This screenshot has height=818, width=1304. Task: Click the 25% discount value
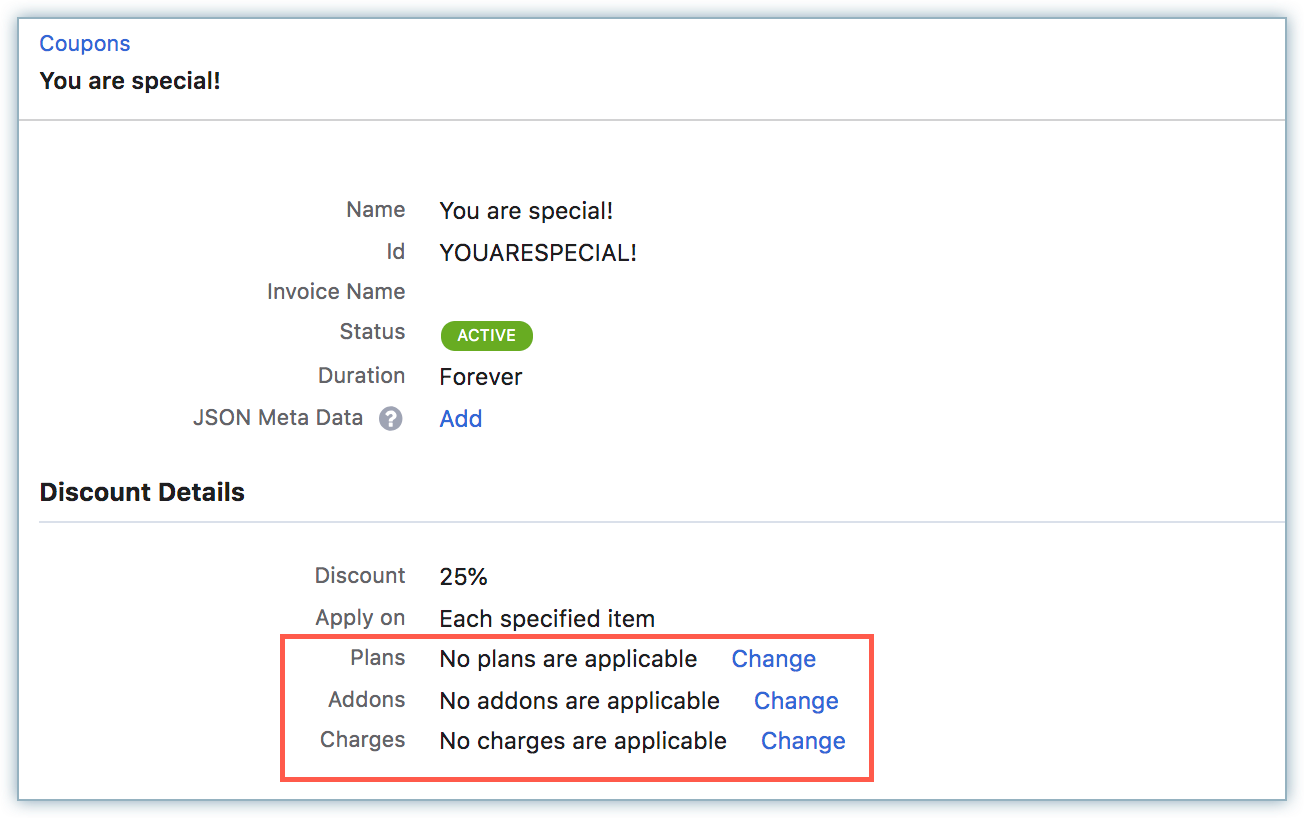point(463,577)
